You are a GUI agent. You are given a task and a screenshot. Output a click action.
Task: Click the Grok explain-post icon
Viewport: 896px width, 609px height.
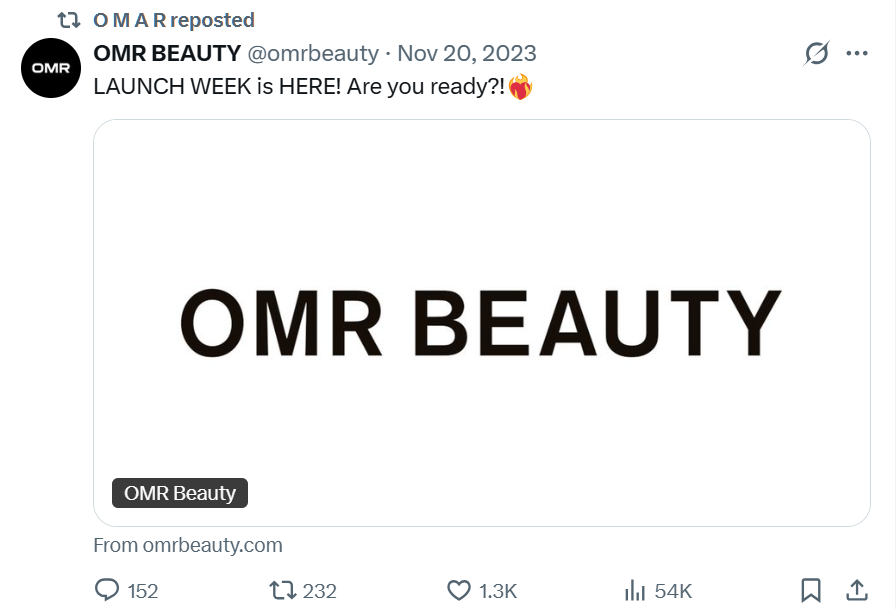click(x=817, y=54)
